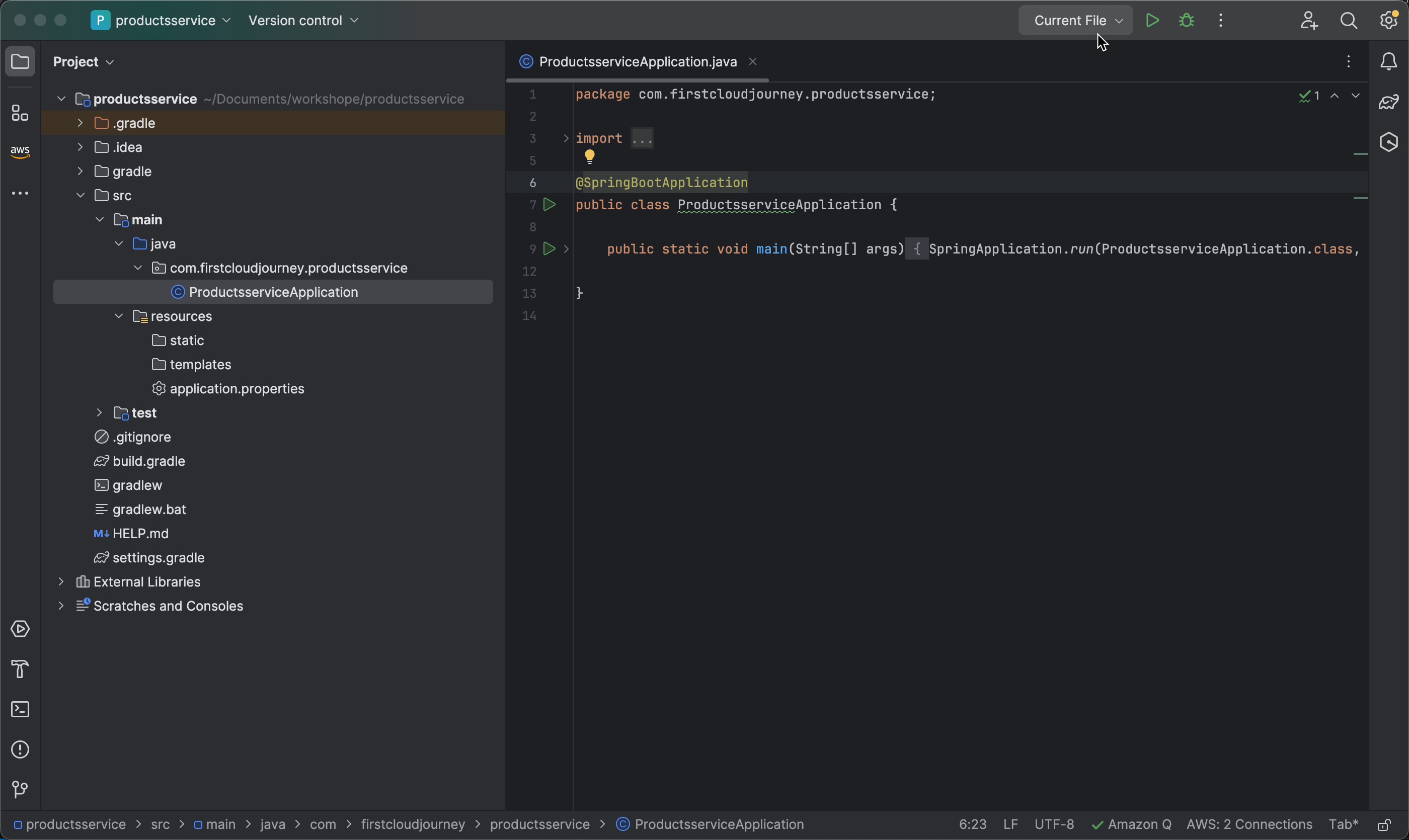This screenshot has width=1409, height=840.
Task: Open the Terminal tool window
Action: 21,709
